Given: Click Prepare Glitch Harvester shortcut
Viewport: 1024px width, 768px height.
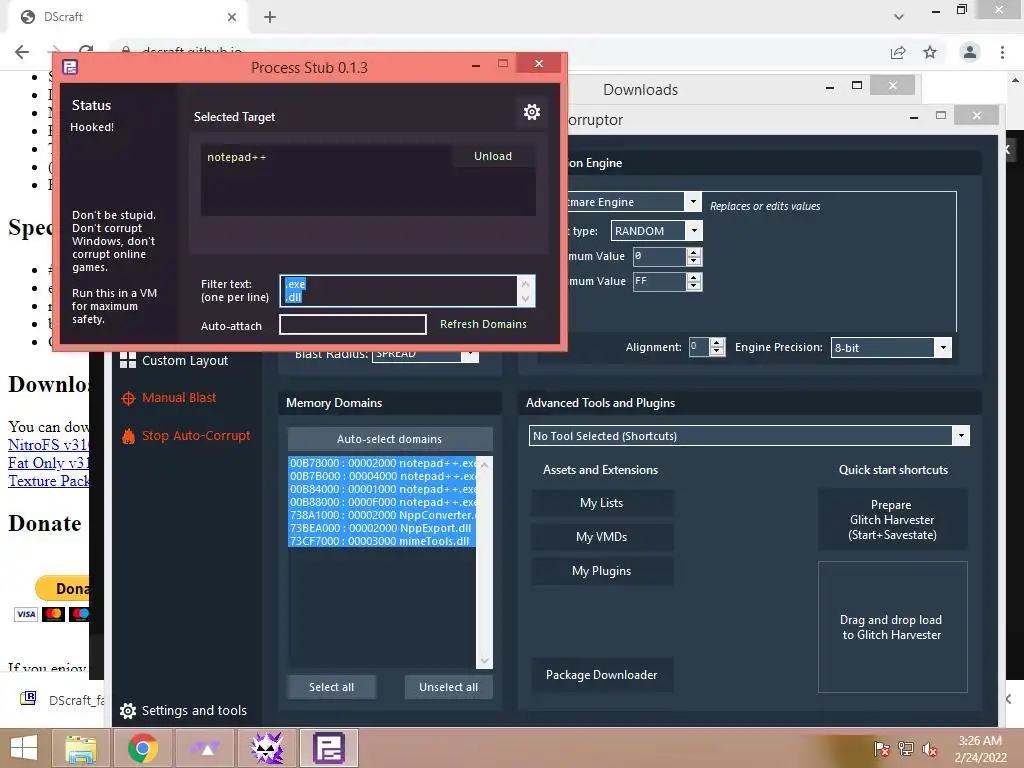Looking at the screenshot, I should (x=892, y=520).
